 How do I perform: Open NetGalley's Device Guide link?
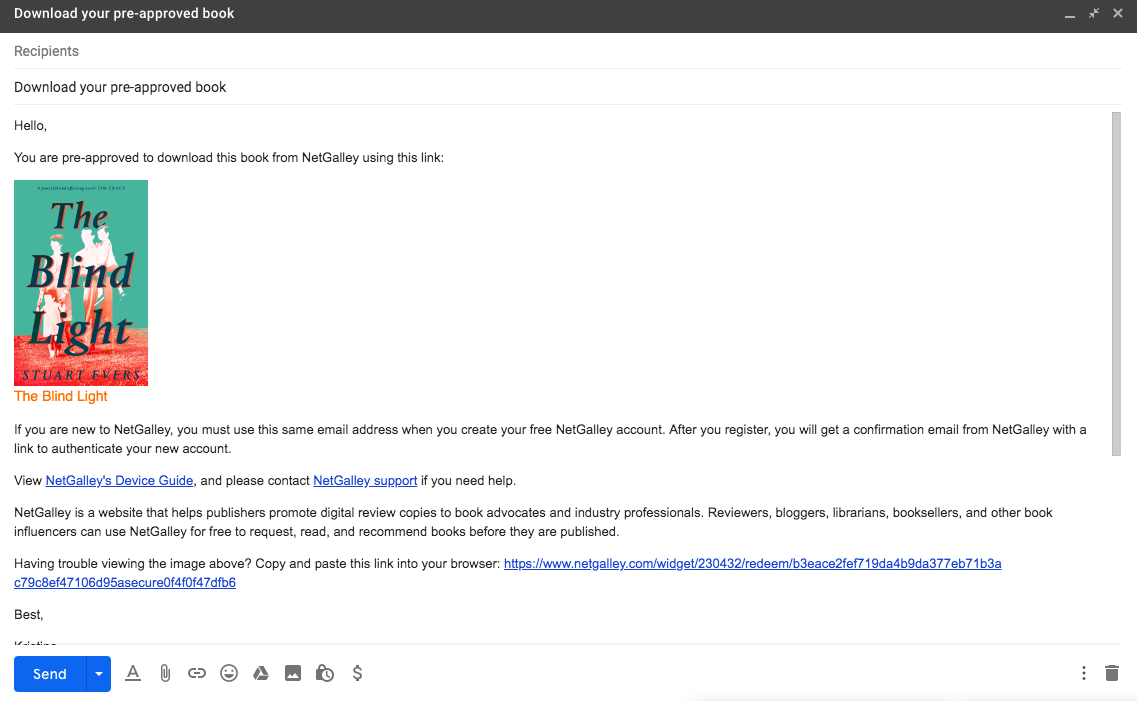point(119,480)
